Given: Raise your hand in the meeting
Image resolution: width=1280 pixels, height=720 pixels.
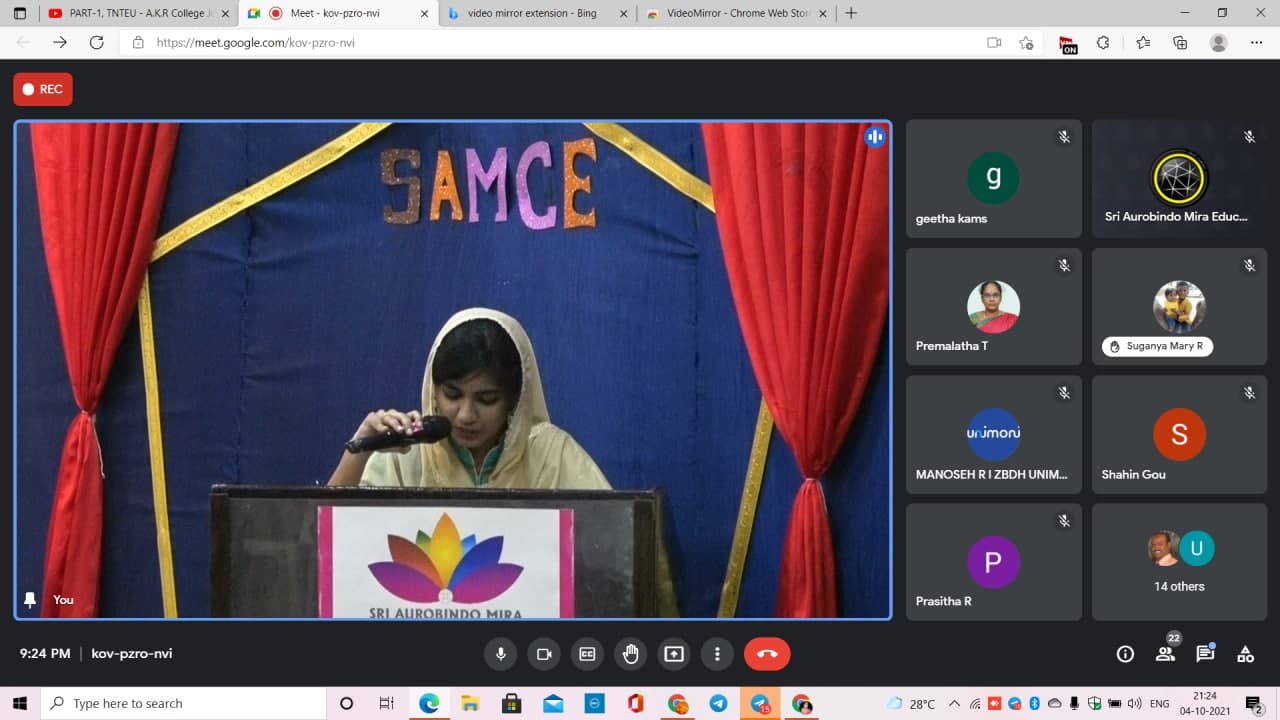Looking at the screenshot, I should pyautogui.click(x=630, y=654).
